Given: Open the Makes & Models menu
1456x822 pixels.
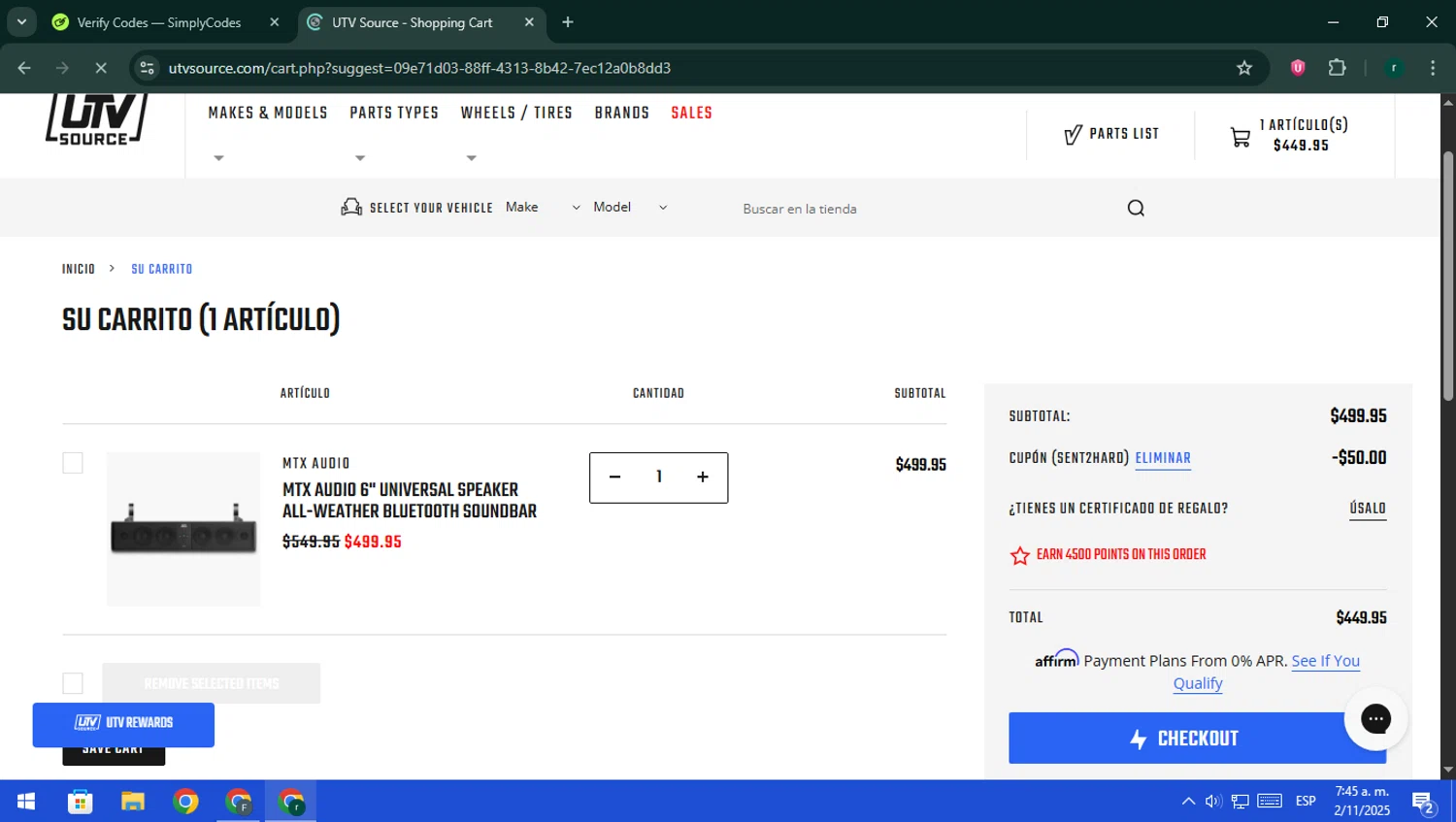Looking at the screenshot, I should coord(268,114).
